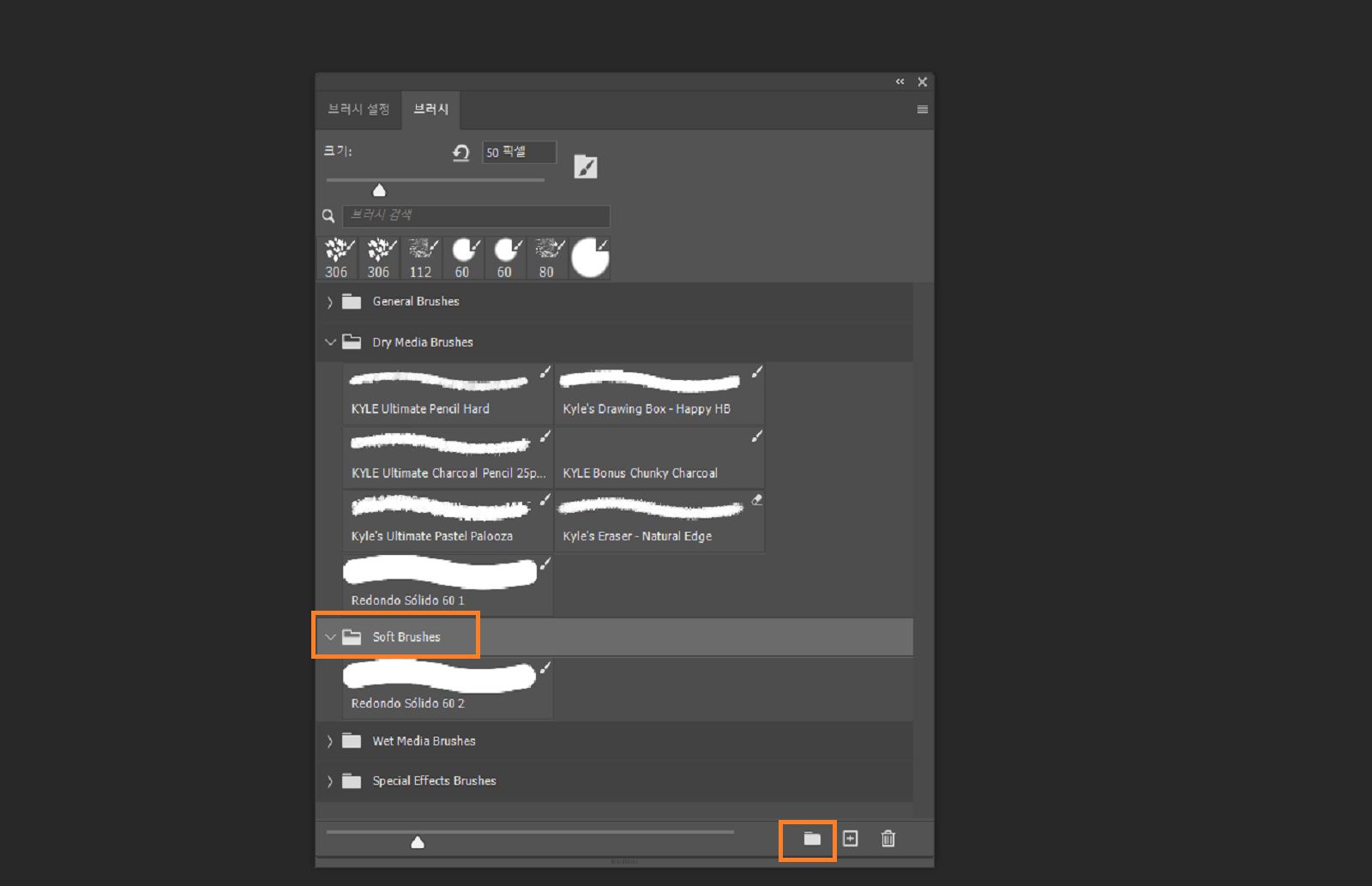Expand the General Brushes folder chevron
Image resolution: width=1372 pixels, height=886 pixels.
point(330,302)
